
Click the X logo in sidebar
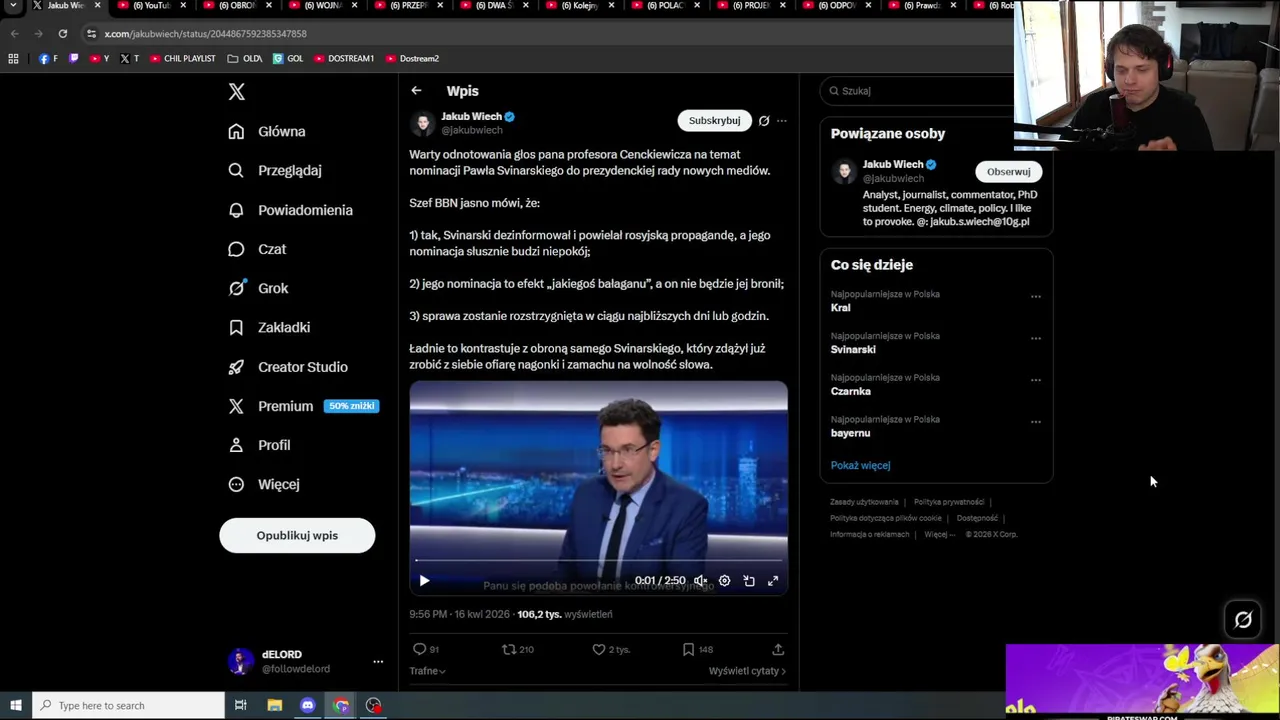tap(236, 92)
